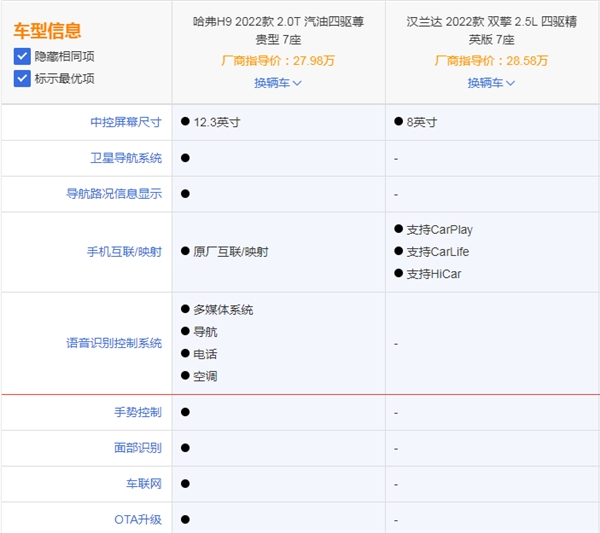600x533 pixels.
Task: Select the 中控屏幕尺寸 row label
Action: 125,122
